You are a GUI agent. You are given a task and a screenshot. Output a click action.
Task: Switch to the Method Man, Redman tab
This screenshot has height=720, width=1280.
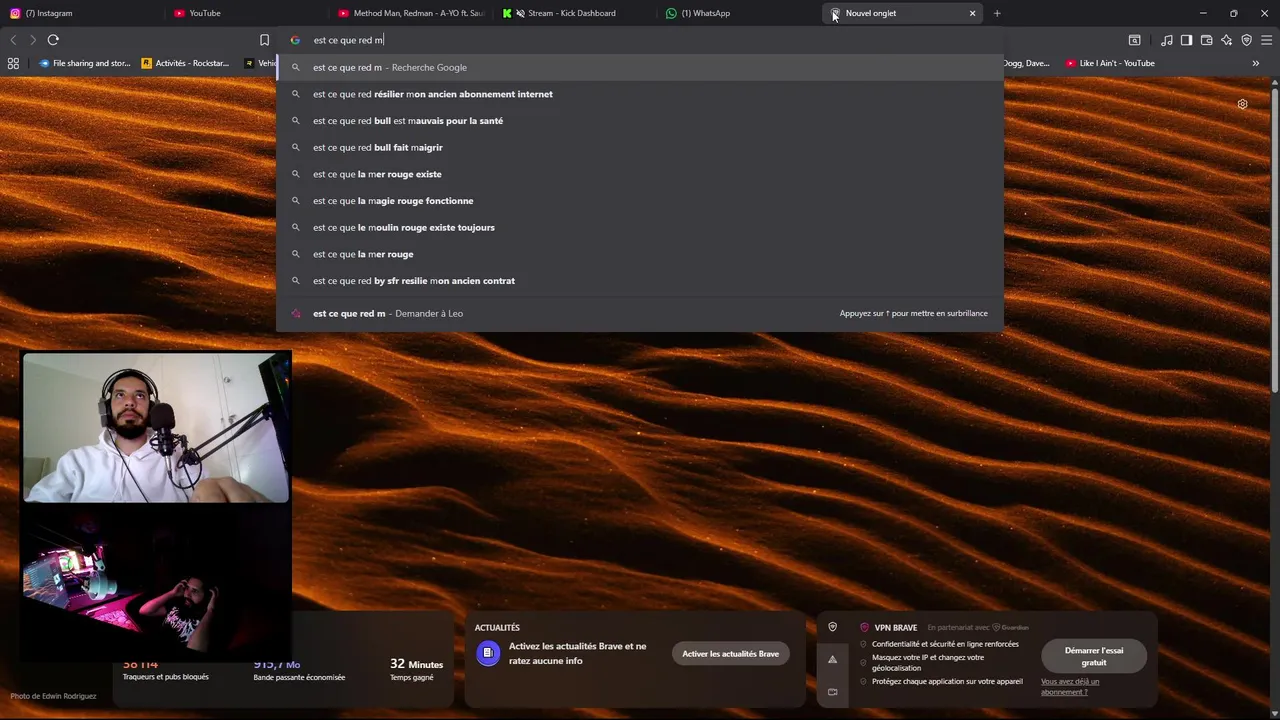(x=410, y=13)
